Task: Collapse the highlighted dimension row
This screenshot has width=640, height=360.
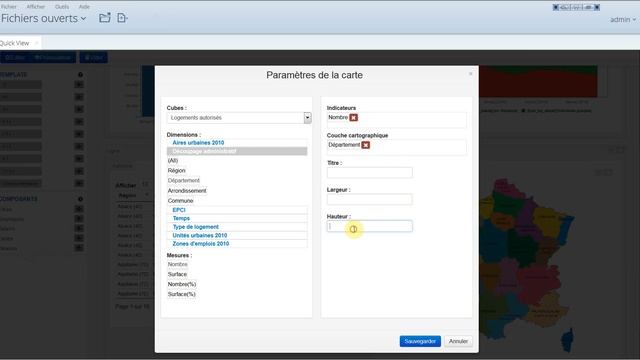Action: 237,151
